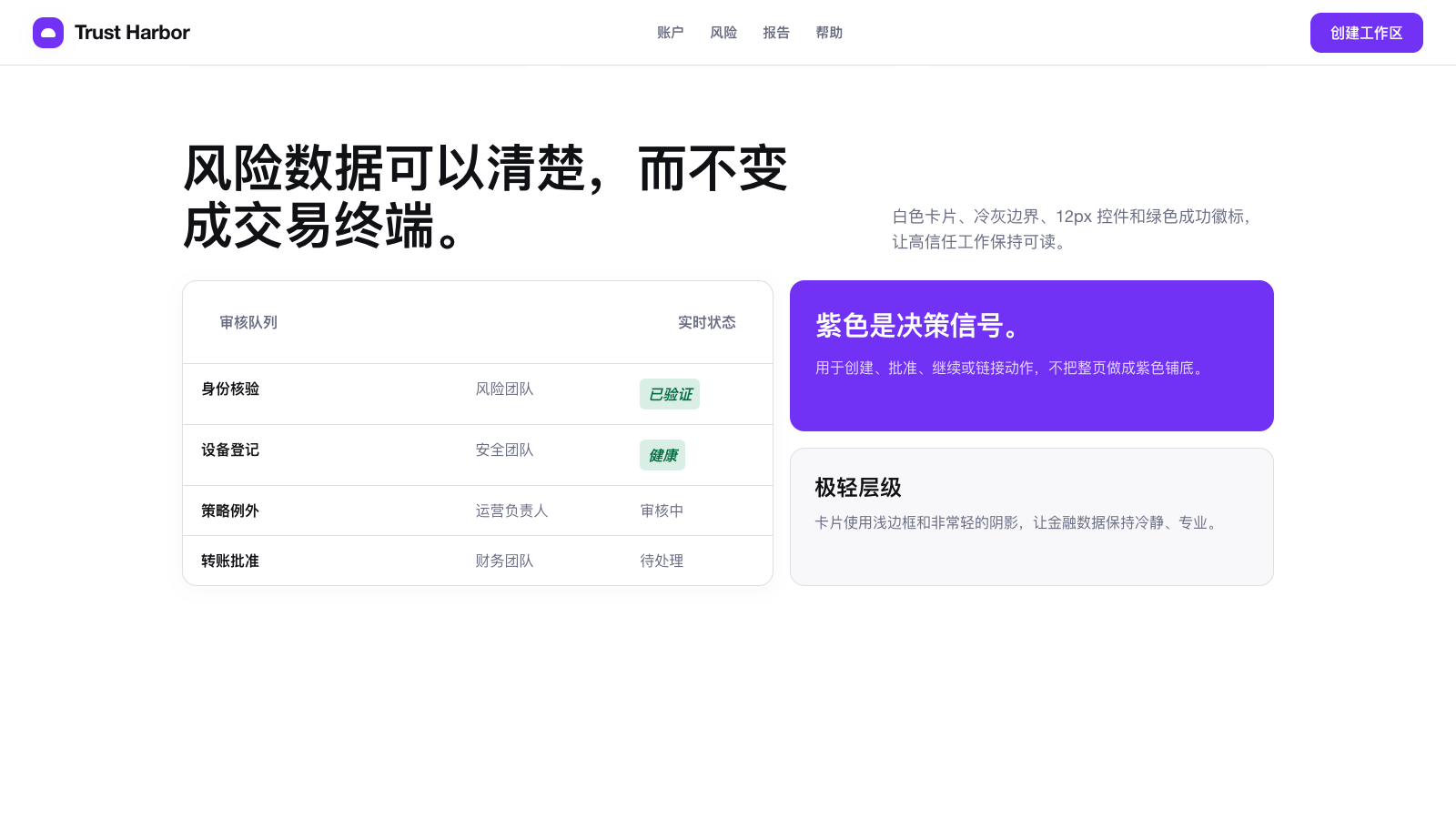Open the 帮助 nav menu item
The height and width of the screenshot is (819, 1456).
[x=829, y=33]
